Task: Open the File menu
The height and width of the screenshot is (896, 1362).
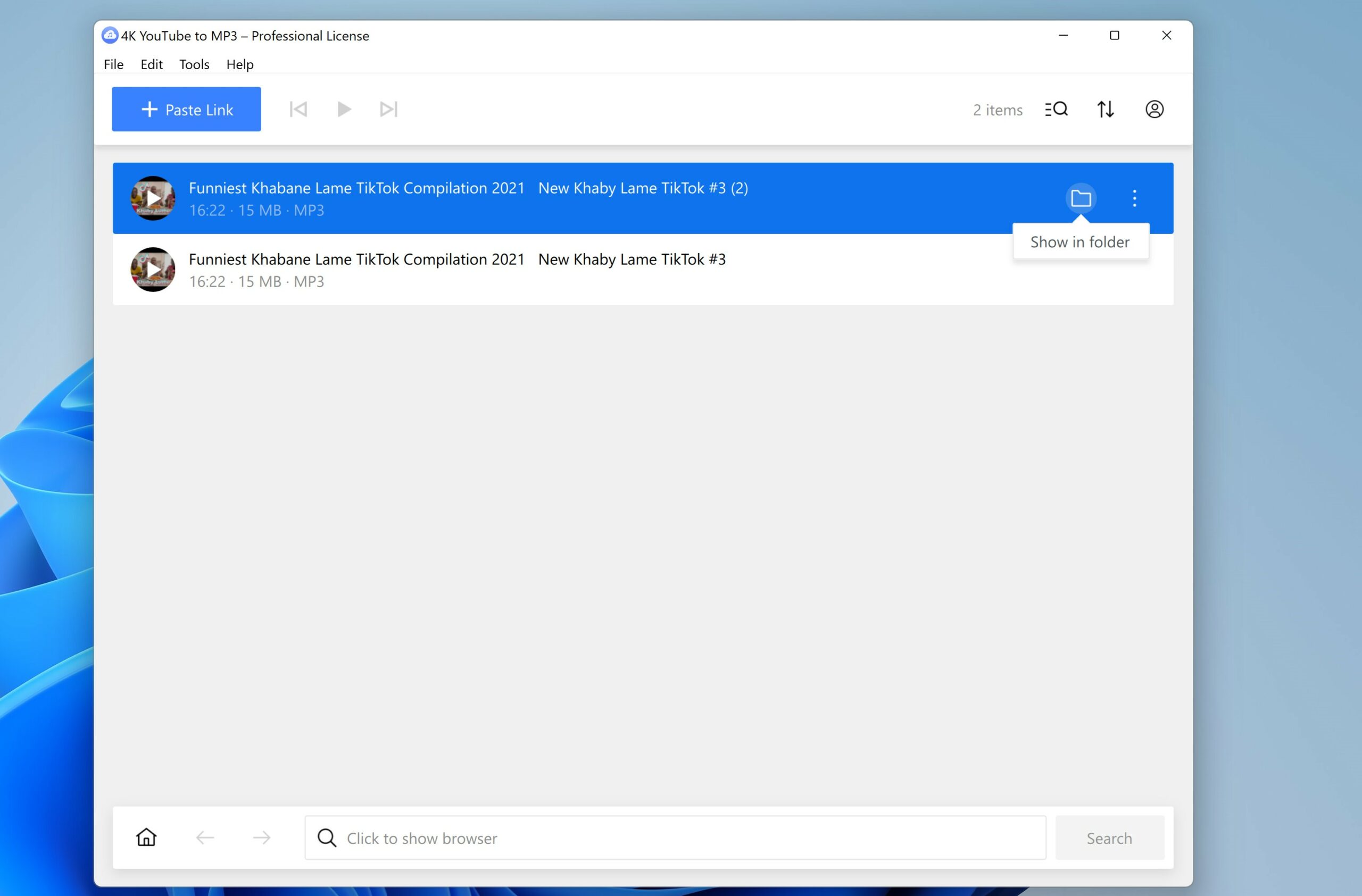Action: point(113,63)
